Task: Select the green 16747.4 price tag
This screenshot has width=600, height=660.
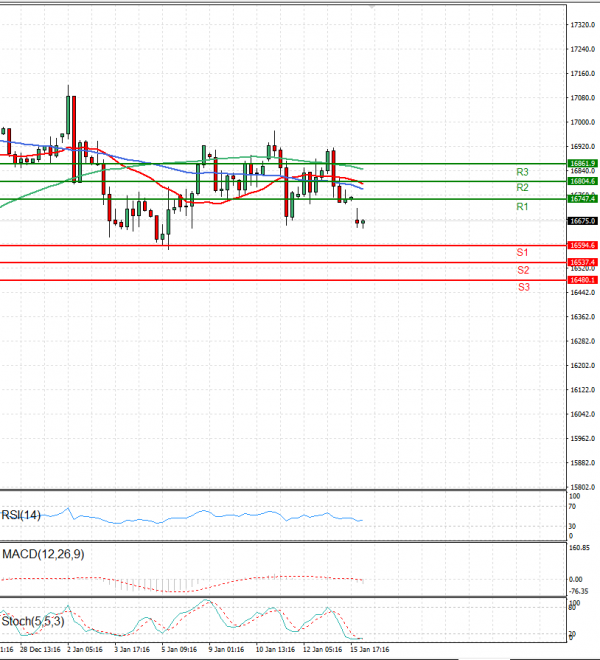Action: pyautogui.click(x=583, y=199)
